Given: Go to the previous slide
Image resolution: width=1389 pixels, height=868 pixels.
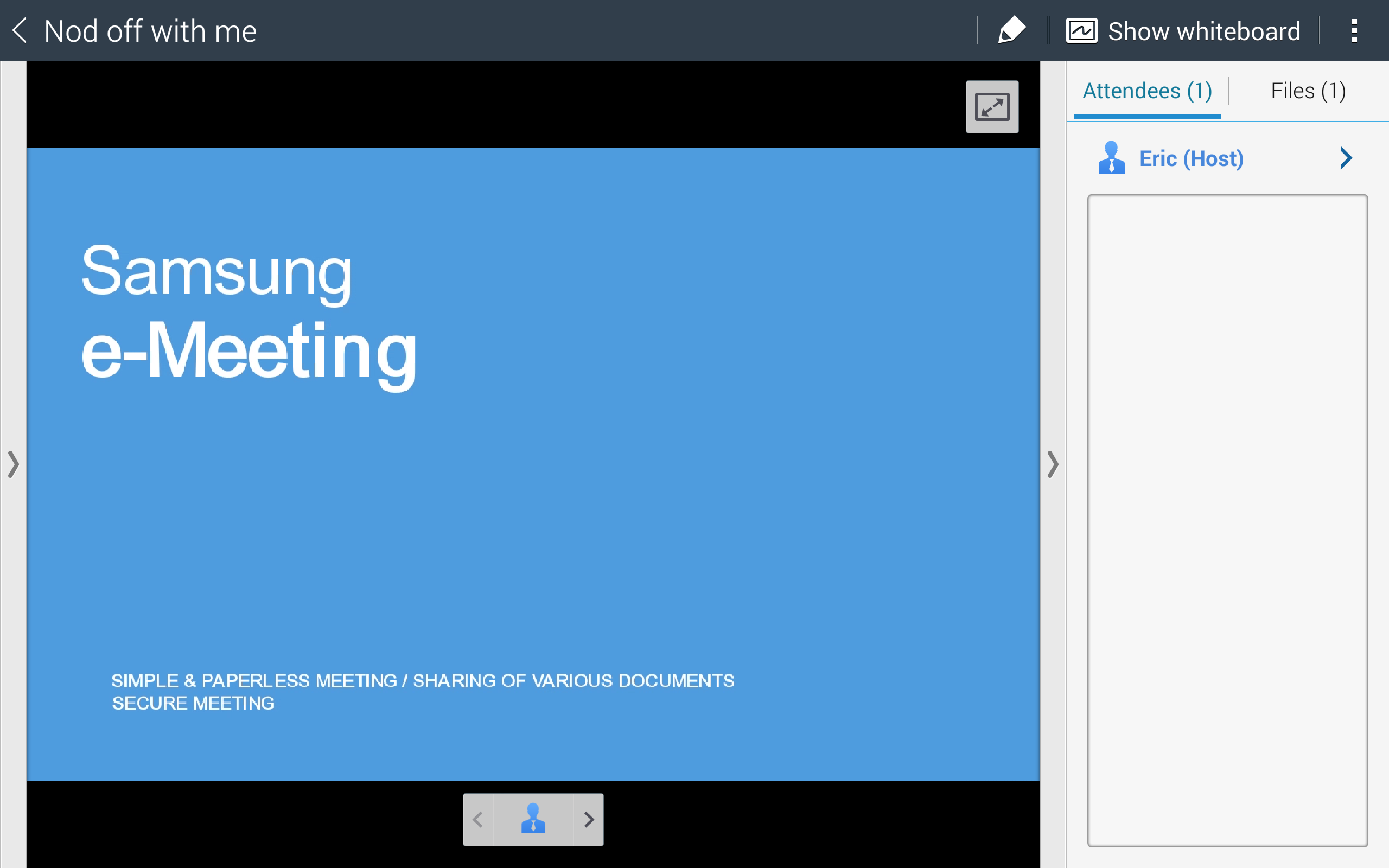Looking at the screenshot, I should (x=478, y=819).
